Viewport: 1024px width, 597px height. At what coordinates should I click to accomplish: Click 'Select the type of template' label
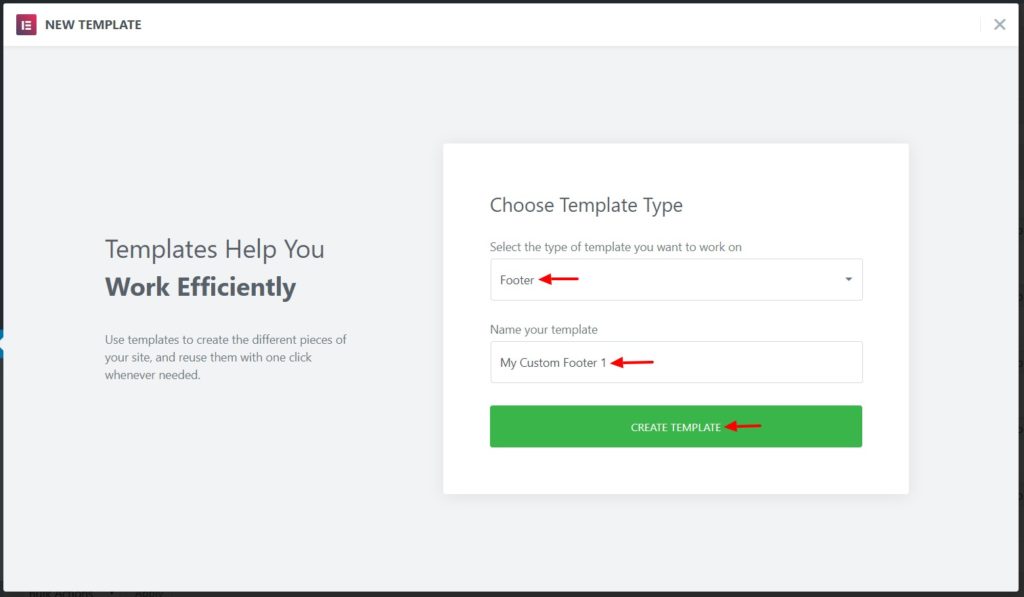tap(615, 247)
